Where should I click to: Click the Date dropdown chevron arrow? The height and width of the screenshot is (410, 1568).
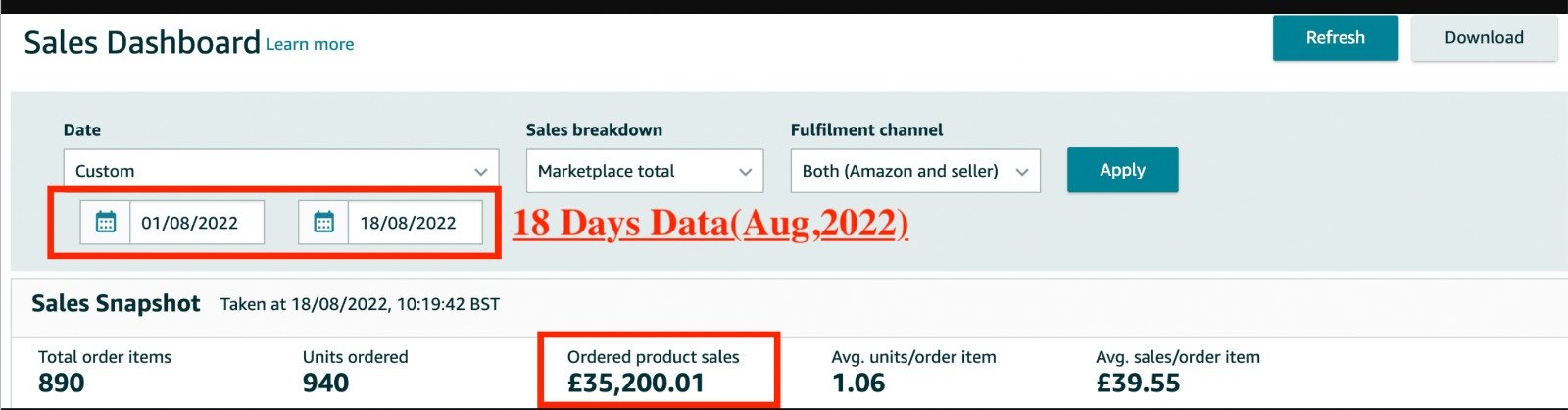[481, 171]
